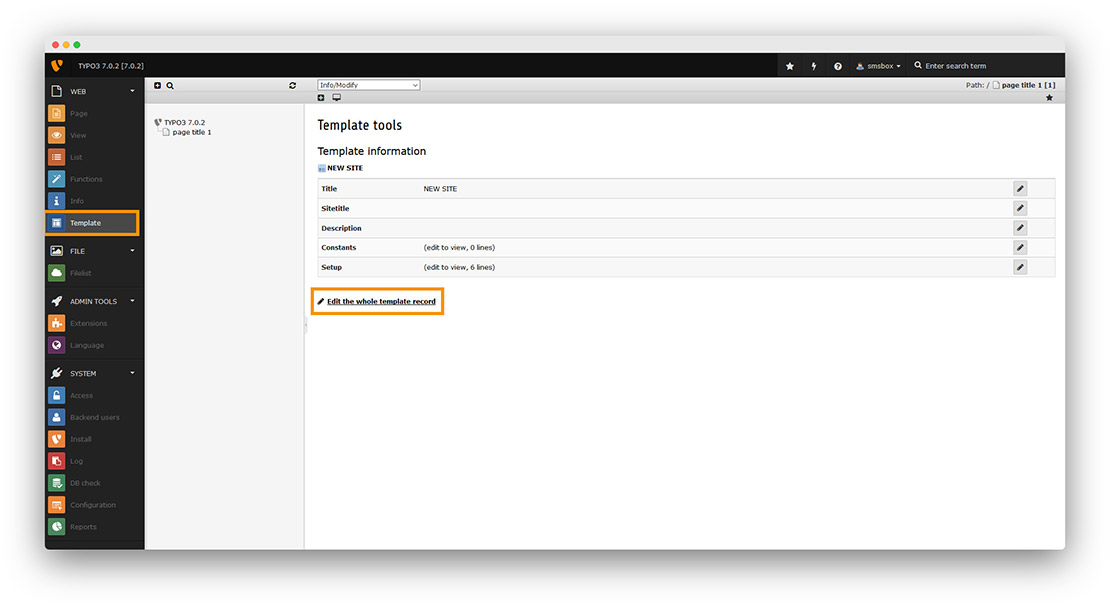
Task: Open the Reports module
Action: tap(92, 526)
